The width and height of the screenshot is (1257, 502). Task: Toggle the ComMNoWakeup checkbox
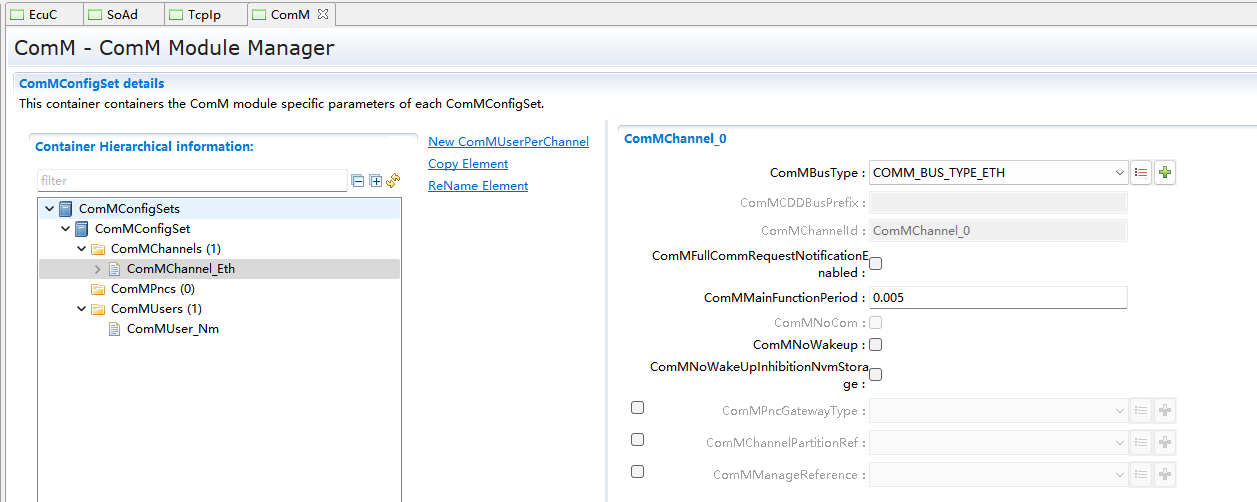click(875, 345)
